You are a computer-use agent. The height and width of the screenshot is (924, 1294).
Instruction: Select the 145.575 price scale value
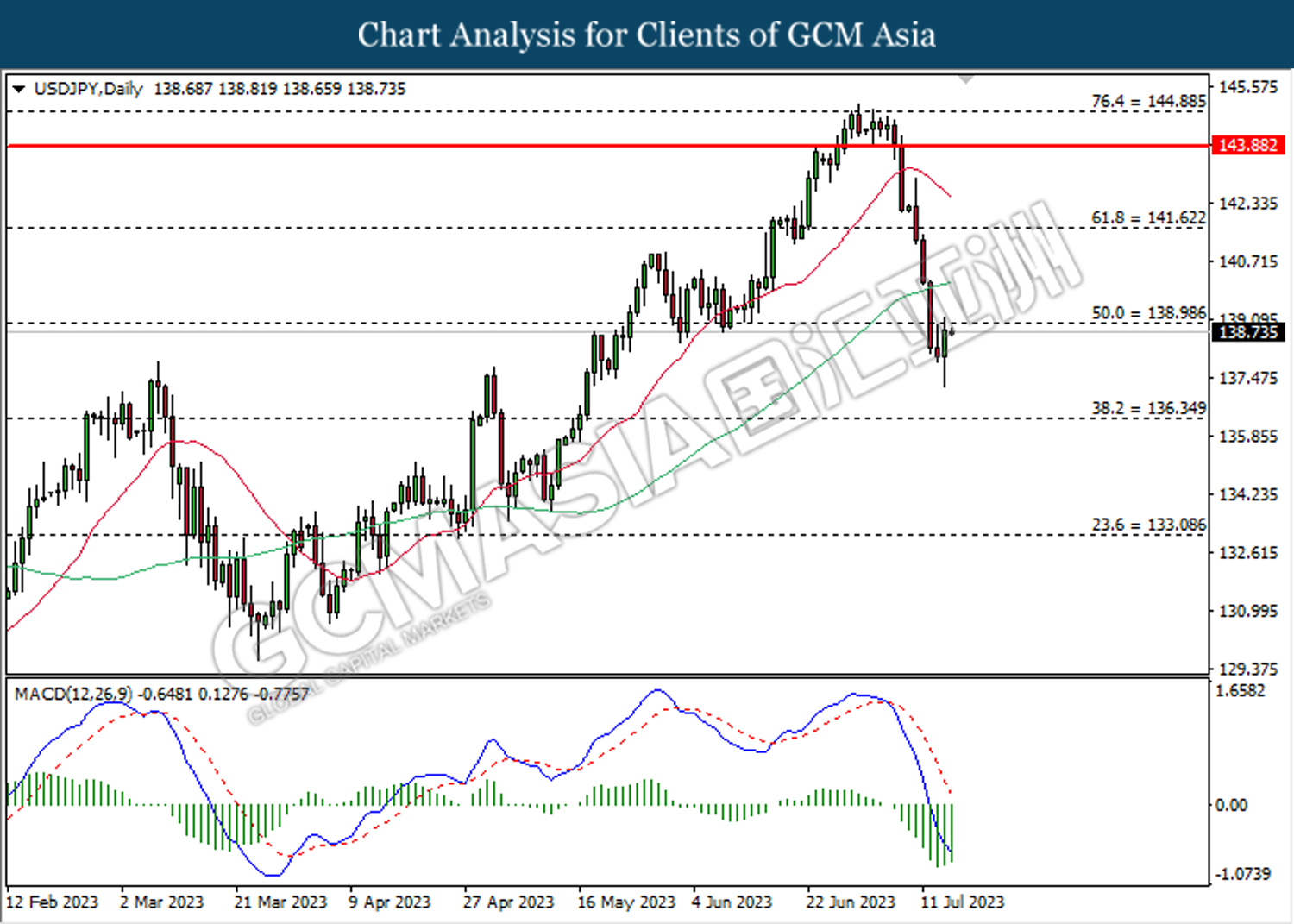point(1248,87)
